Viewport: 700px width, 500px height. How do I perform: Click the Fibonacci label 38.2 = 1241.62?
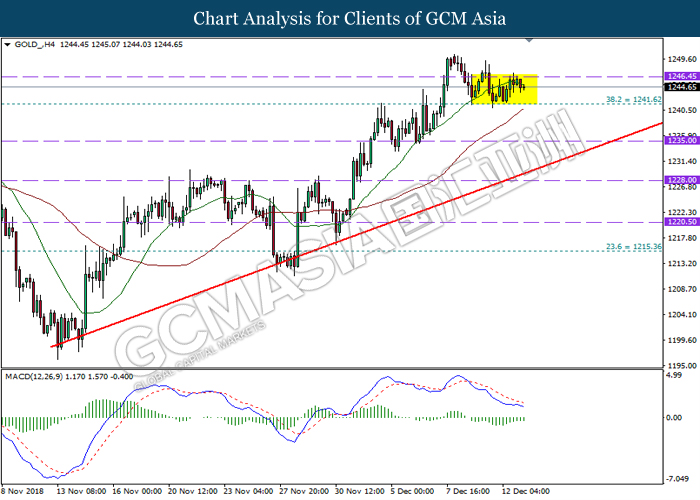tap(633, 100)
